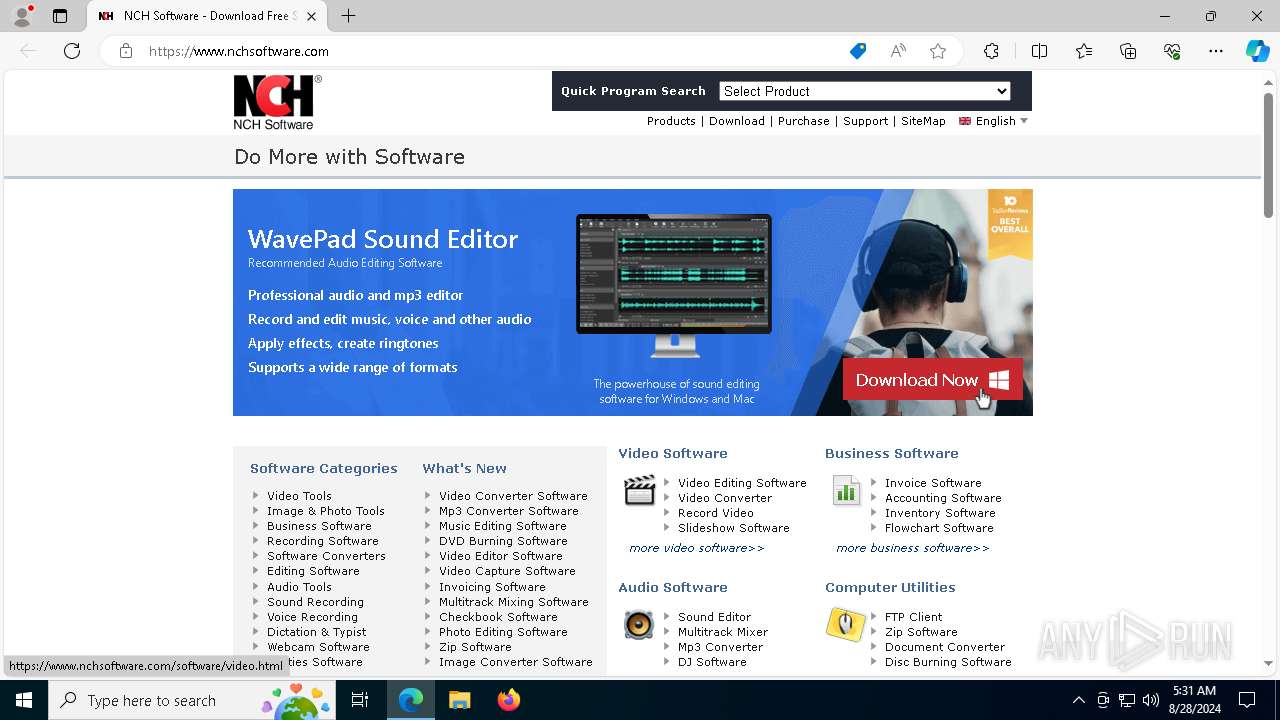This screenshot has height=720, width=1280.
Task: Open the Products menu
Action: (x=671, y=121)
